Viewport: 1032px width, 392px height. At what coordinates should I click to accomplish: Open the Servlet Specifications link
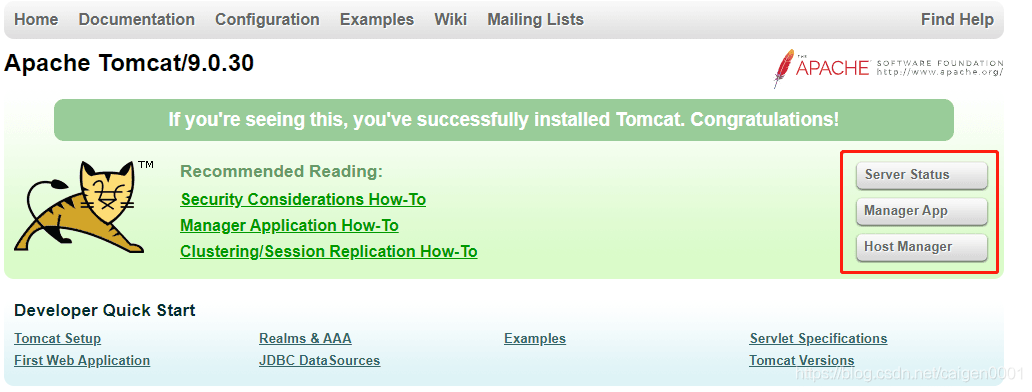coord(818,339)
